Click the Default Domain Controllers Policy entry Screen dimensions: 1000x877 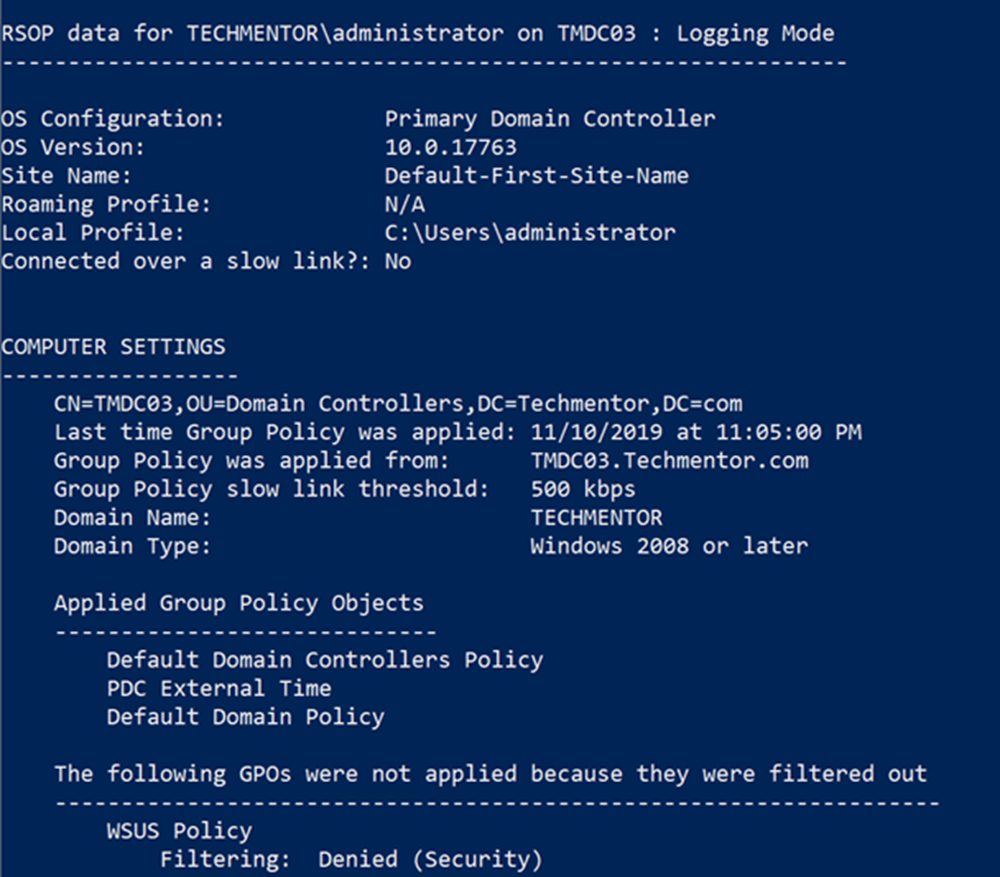[x=324, y=660]
